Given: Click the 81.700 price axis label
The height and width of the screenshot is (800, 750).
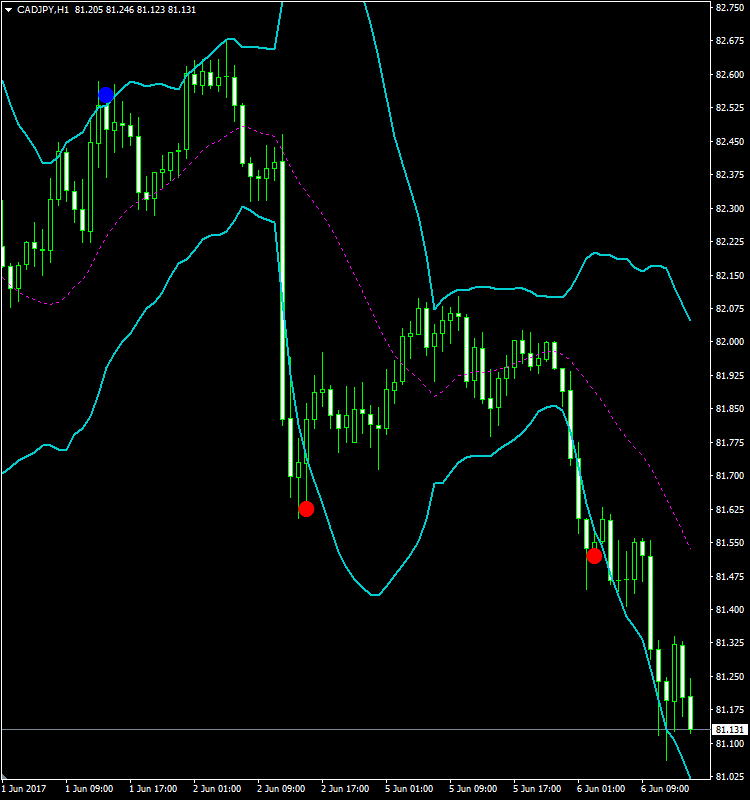Looking at the screenshot, I should (730, 476).
